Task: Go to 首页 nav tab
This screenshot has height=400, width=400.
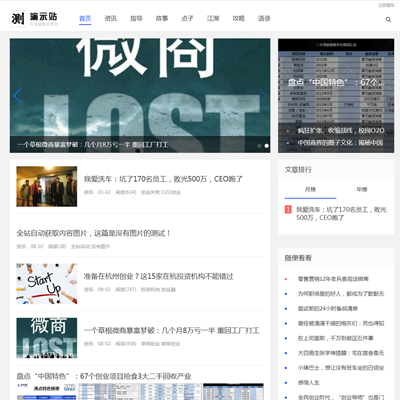Action: pos(85,18)
